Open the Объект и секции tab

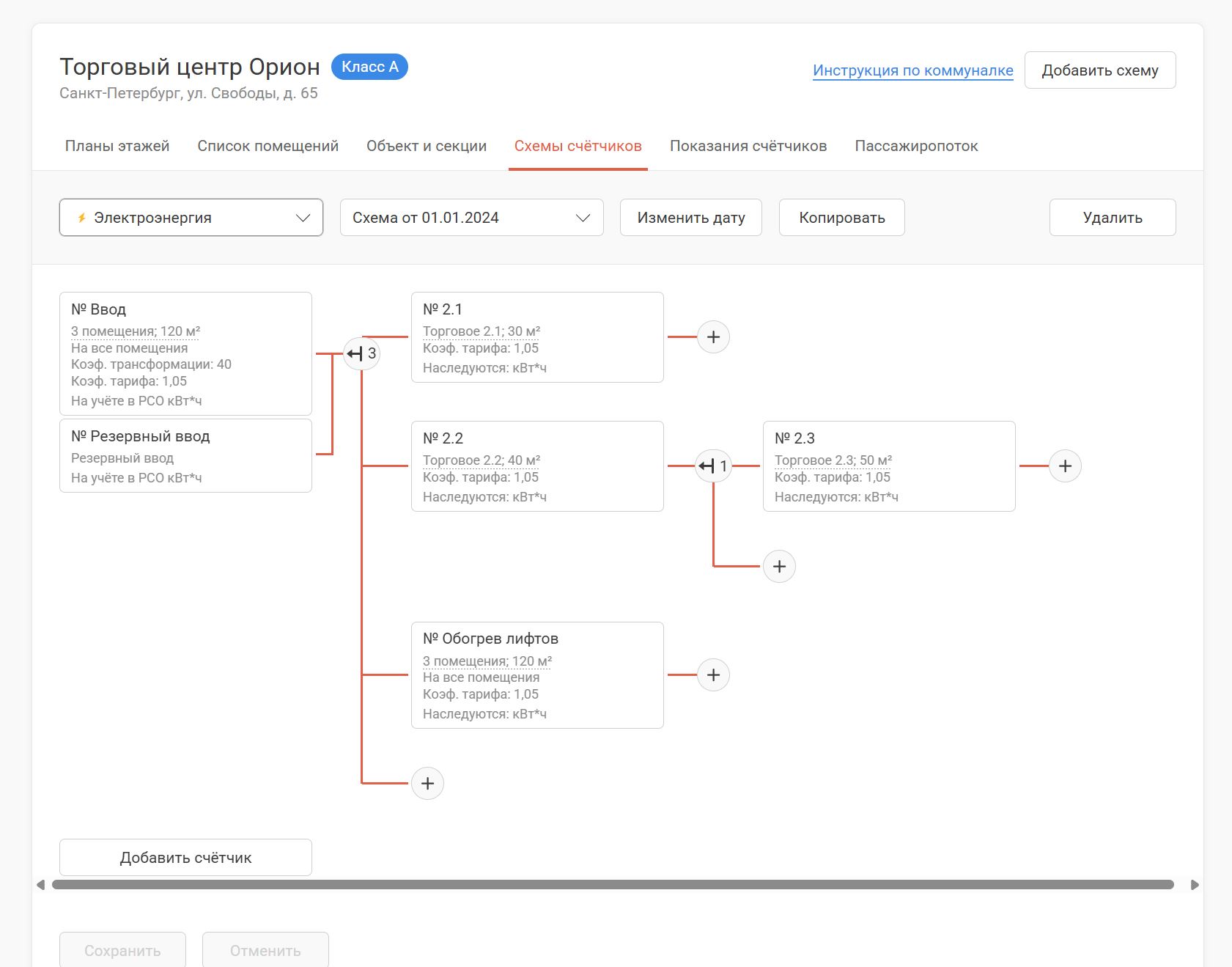pyautogui.click(x=427, y=146)
